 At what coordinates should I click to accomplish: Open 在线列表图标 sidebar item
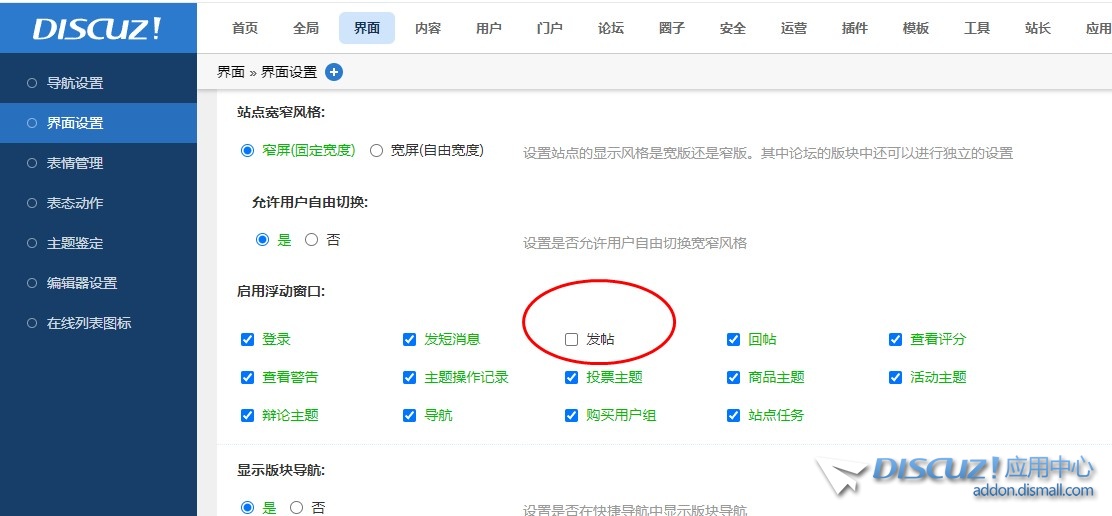tap(99, 323)
